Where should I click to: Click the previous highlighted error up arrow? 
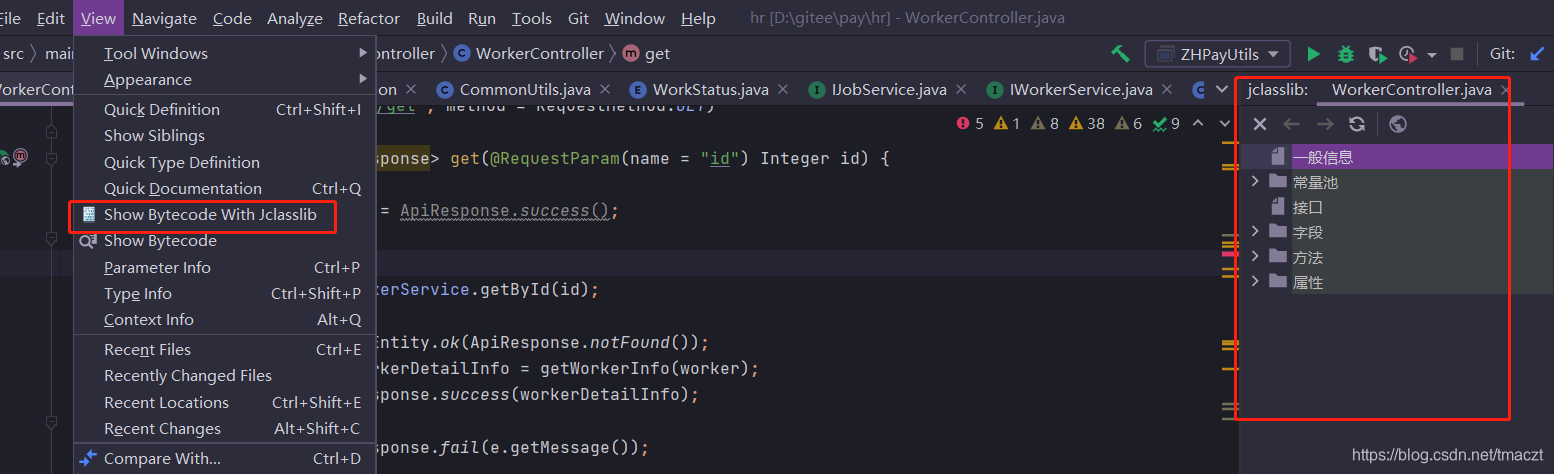[x=1197, y=124]
